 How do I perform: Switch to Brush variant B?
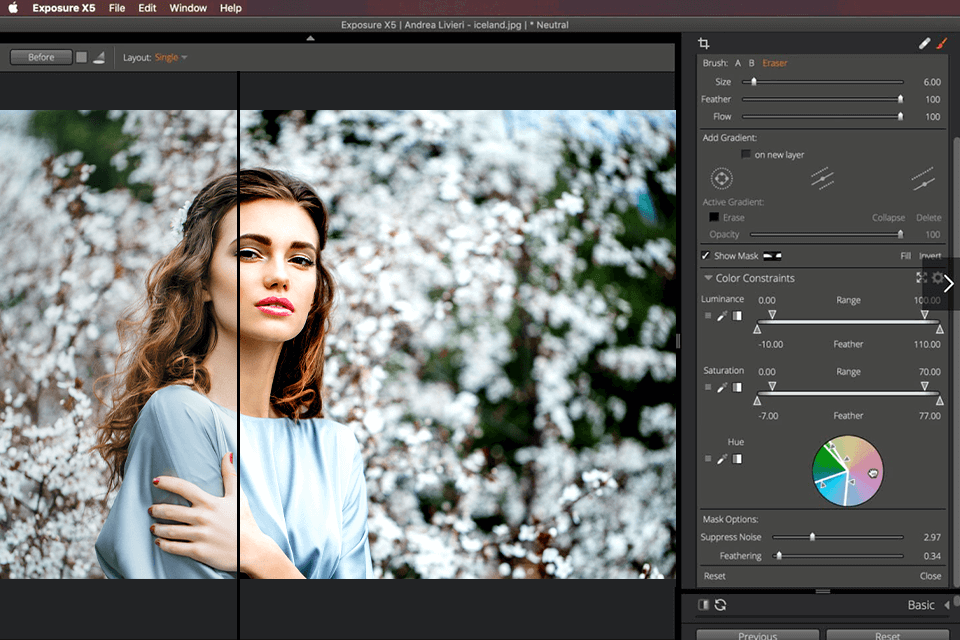click(x=752, y=63)
